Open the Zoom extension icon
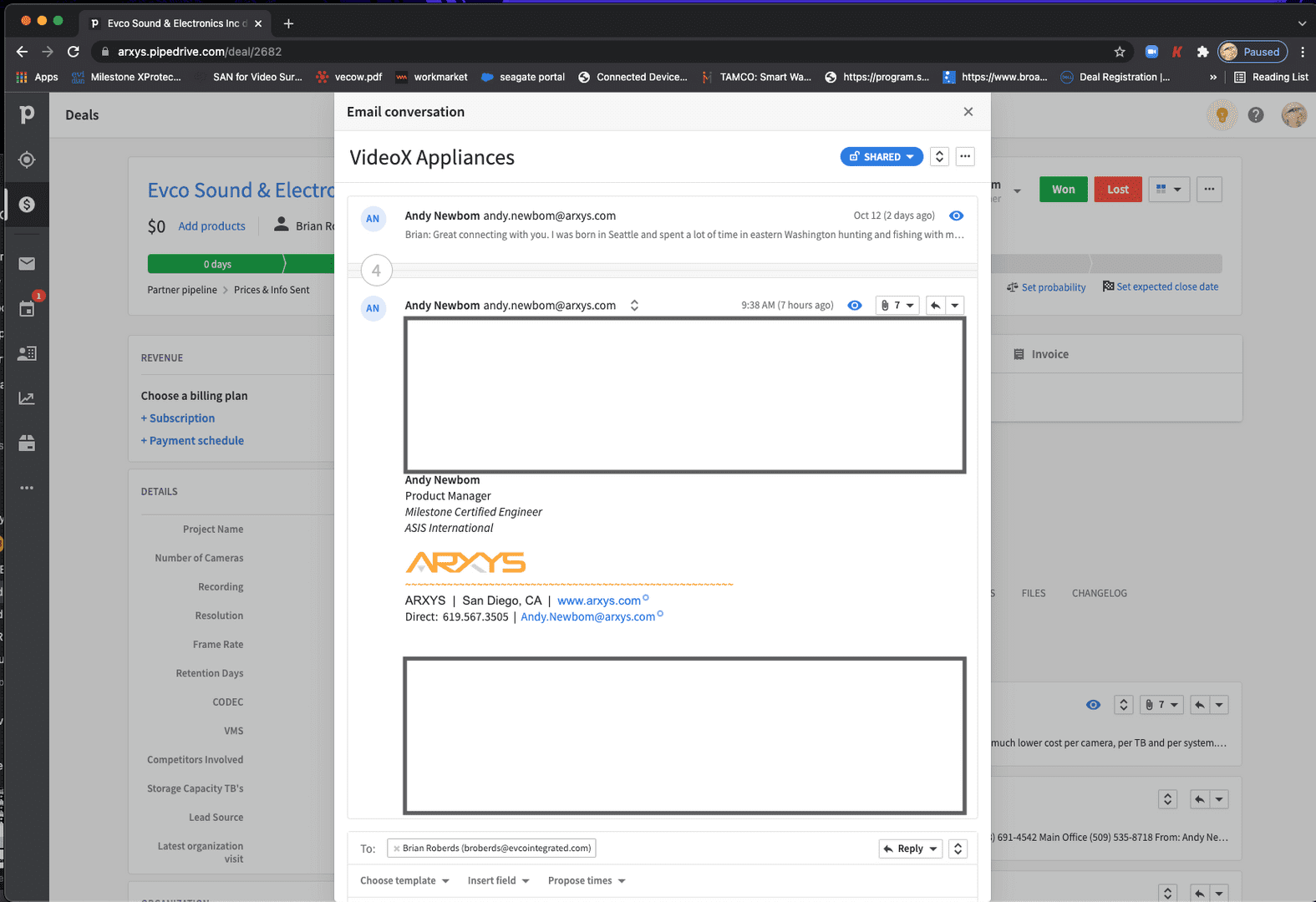The height and width of the screenshot is (902, 1316). 1151,52
